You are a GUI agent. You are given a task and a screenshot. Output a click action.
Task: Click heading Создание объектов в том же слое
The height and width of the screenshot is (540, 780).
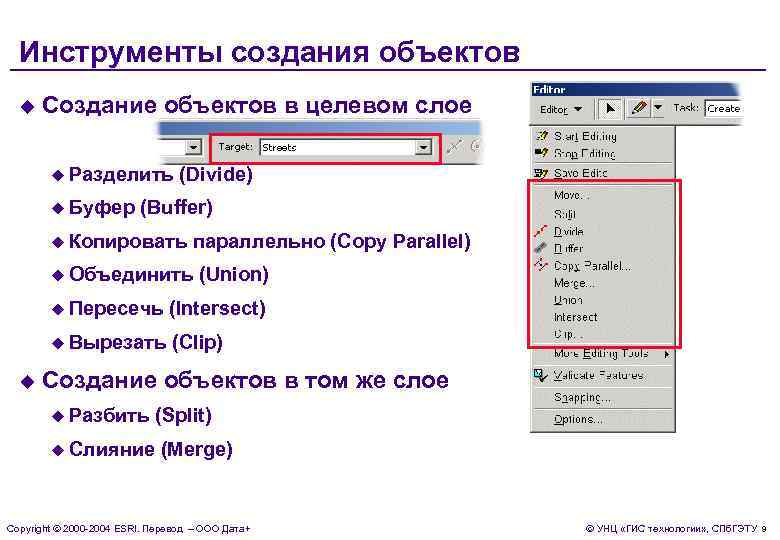click(x=245, y=380)
